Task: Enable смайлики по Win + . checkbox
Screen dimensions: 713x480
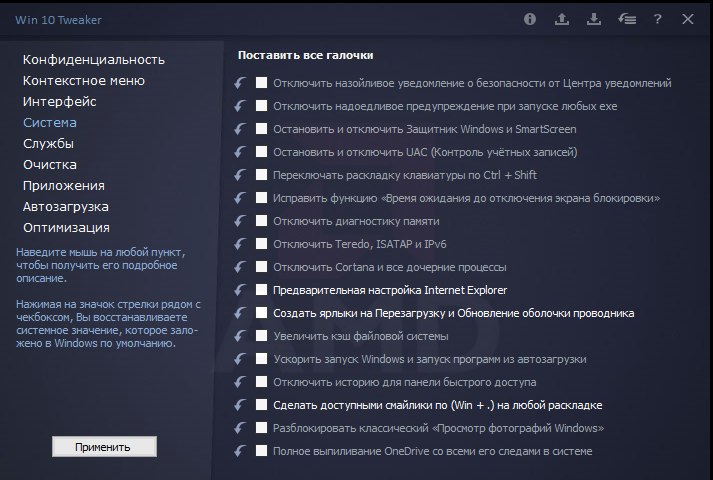Action: coord(261,405)
